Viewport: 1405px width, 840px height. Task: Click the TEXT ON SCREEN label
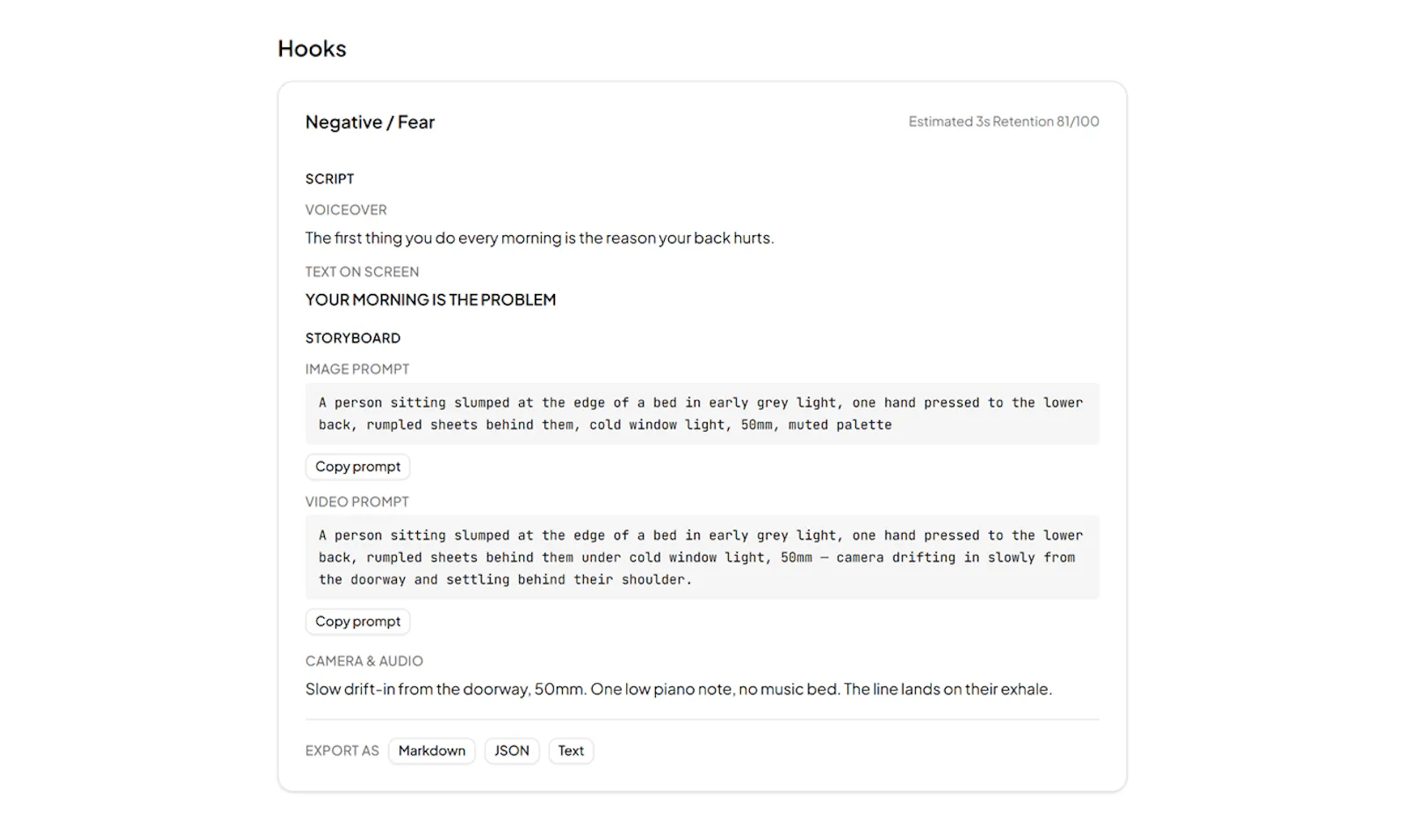(362, 271)
